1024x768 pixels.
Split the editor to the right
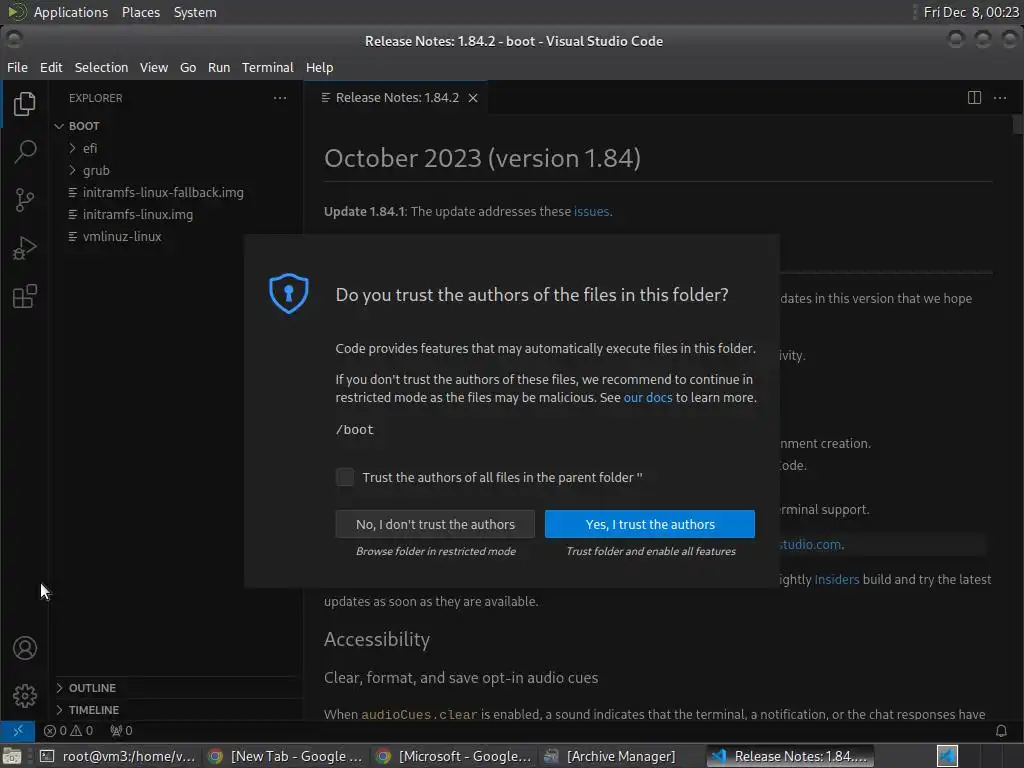[974, 98]
